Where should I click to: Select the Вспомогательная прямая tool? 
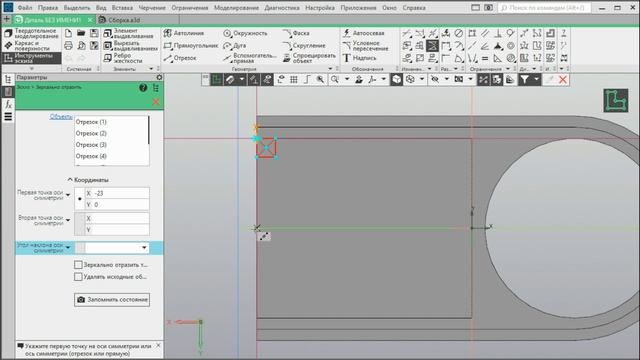(x=250, y=58)
